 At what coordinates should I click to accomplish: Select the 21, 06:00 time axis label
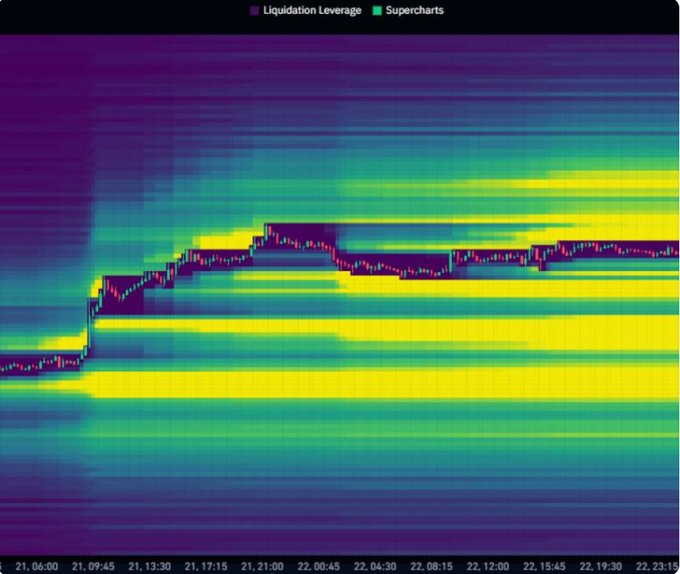tap(37, 566)
